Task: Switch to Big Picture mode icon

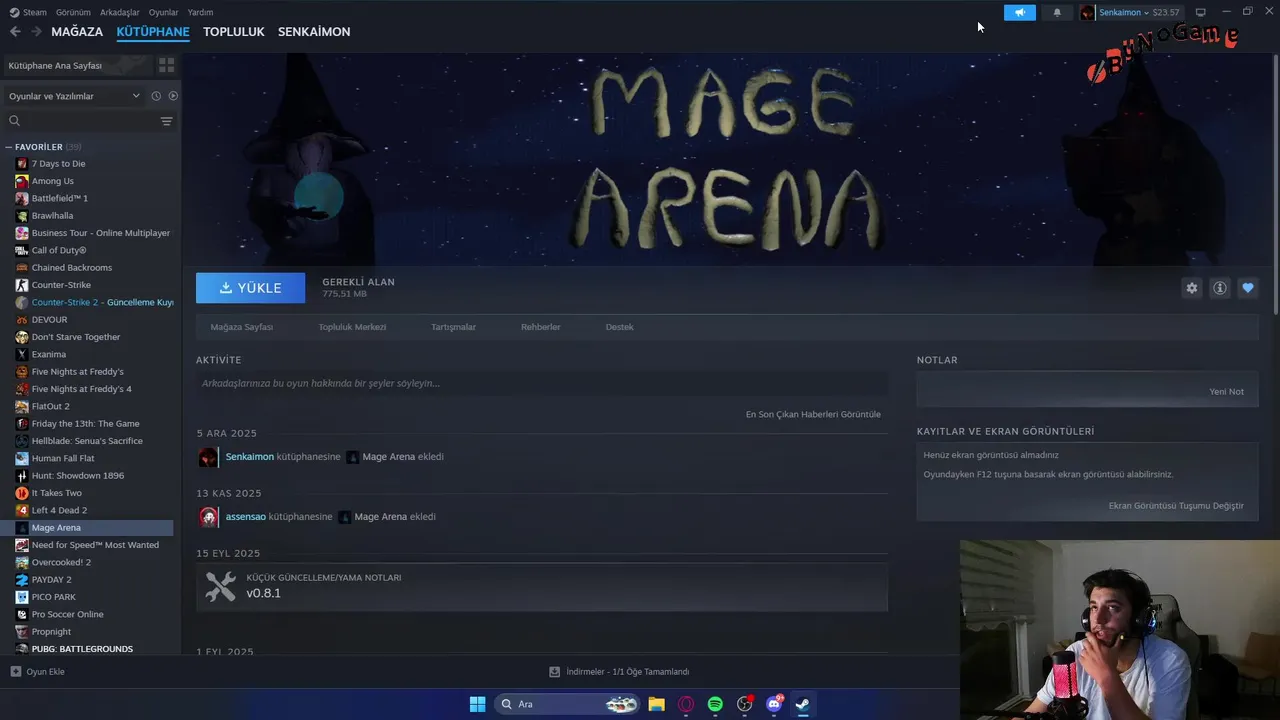Action: coord(1201,12)
